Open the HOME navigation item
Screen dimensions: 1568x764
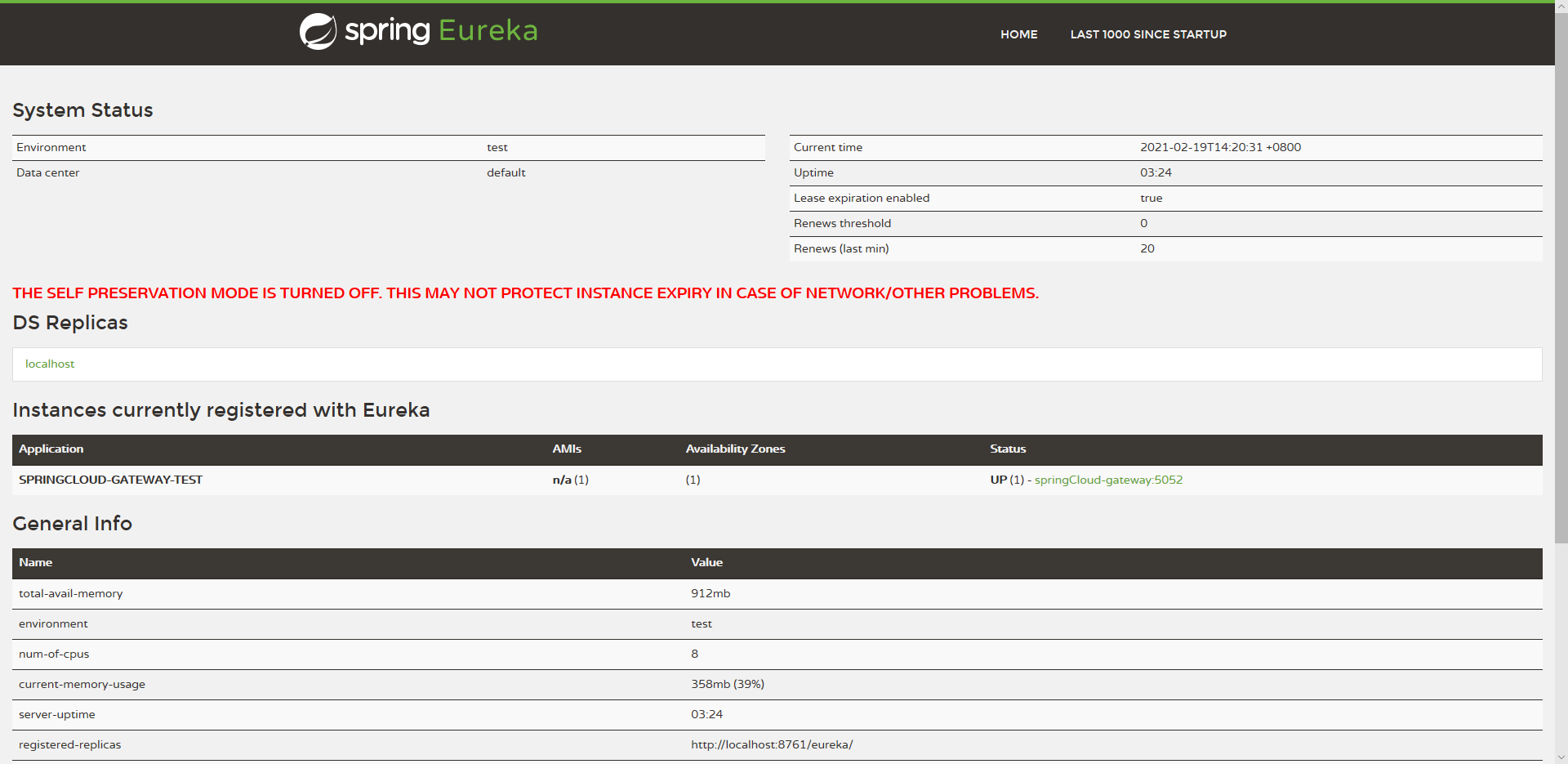[1018, 34]
